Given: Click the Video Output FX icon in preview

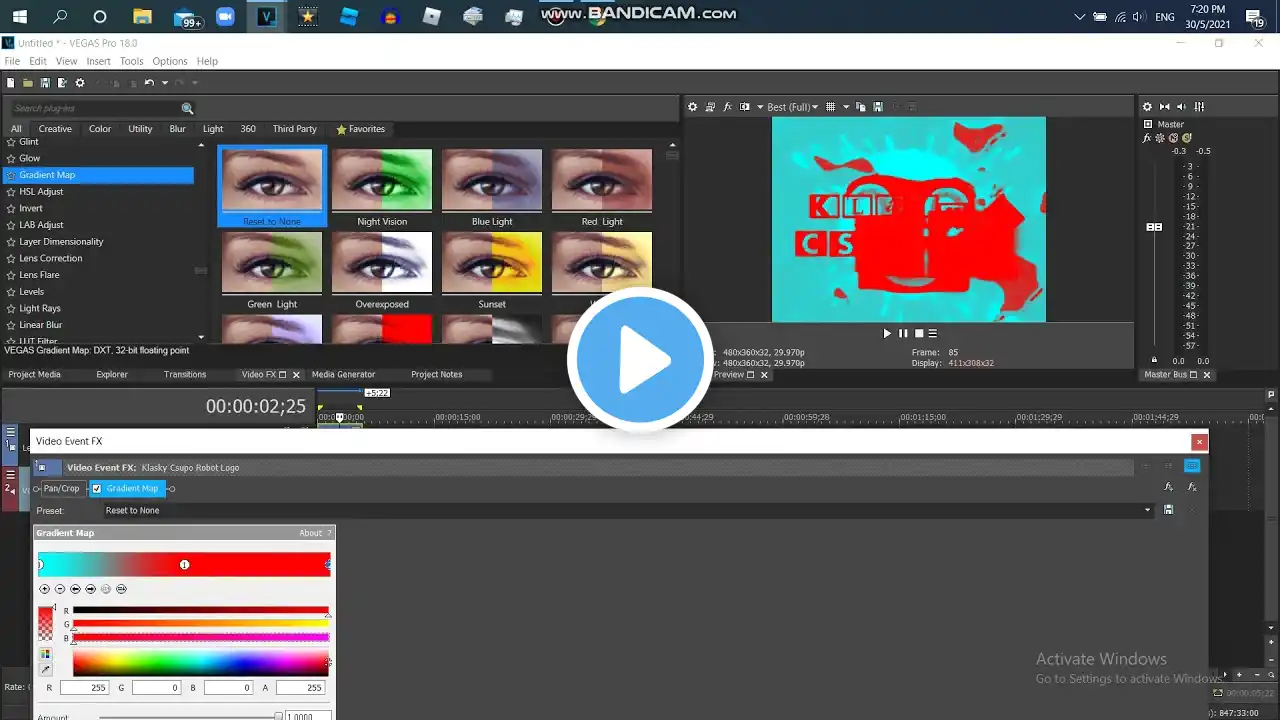Looking at the screenshot, I should [x=727, y=107].
